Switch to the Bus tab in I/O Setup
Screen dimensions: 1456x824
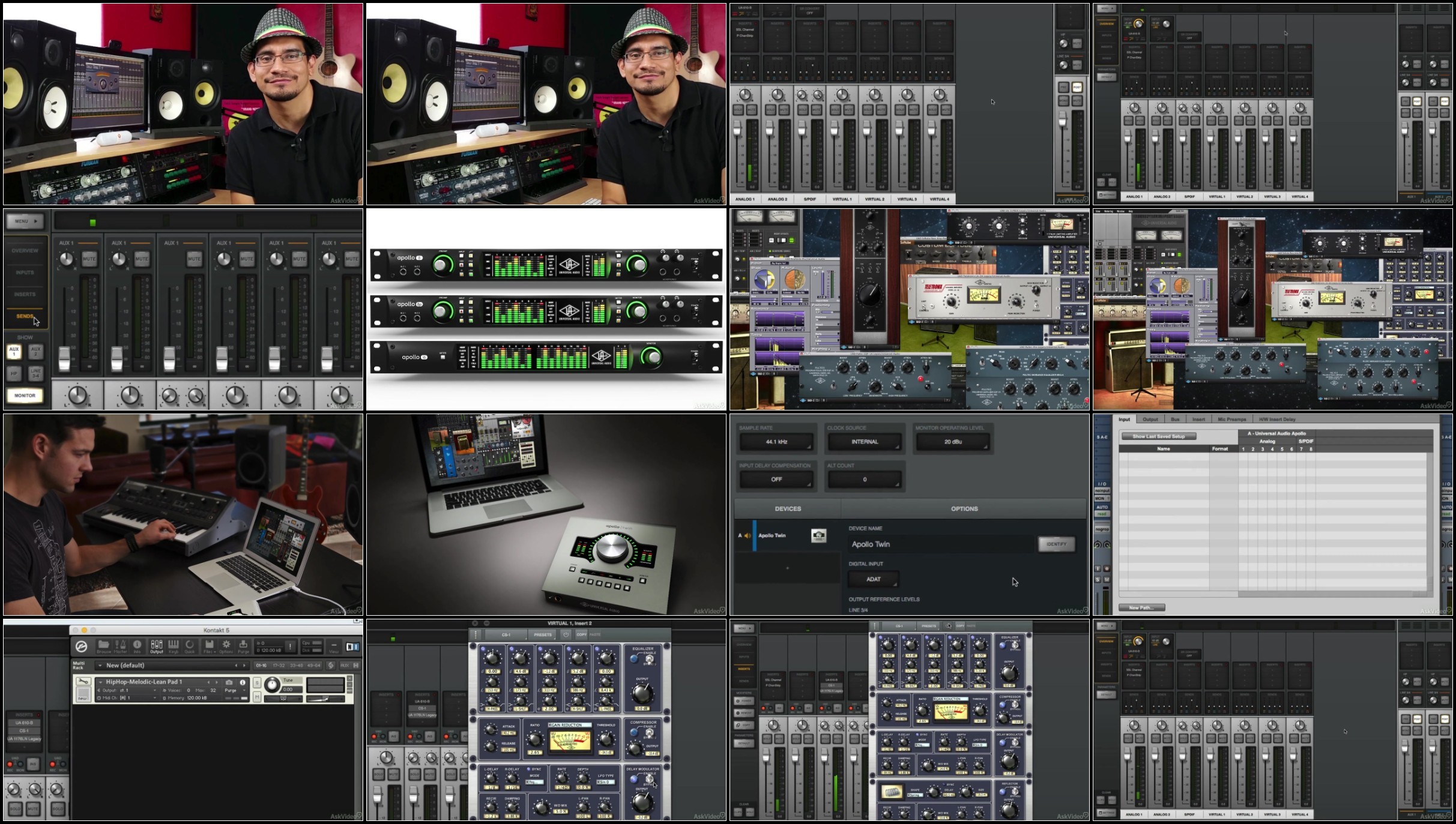[1175, 420]
